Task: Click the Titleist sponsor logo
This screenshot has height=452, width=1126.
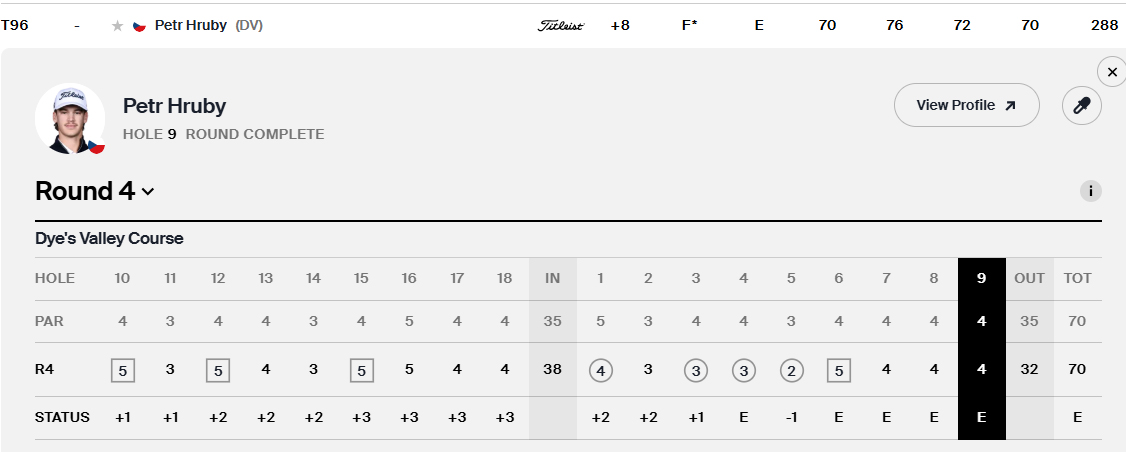Action: tap(560, 26)
